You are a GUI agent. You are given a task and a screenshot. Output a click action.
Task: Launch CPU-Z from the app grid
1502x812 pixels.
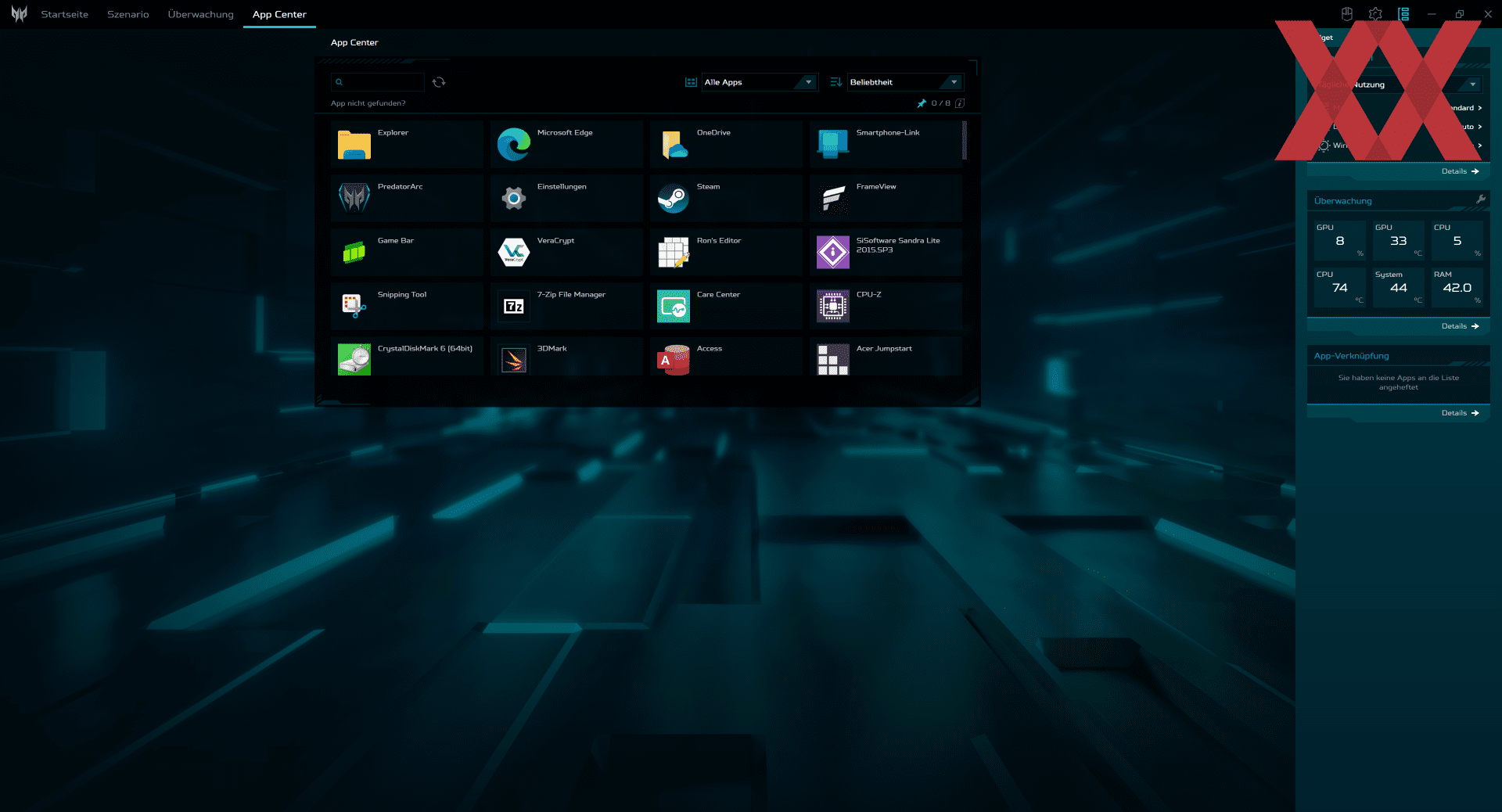[886, 307]
